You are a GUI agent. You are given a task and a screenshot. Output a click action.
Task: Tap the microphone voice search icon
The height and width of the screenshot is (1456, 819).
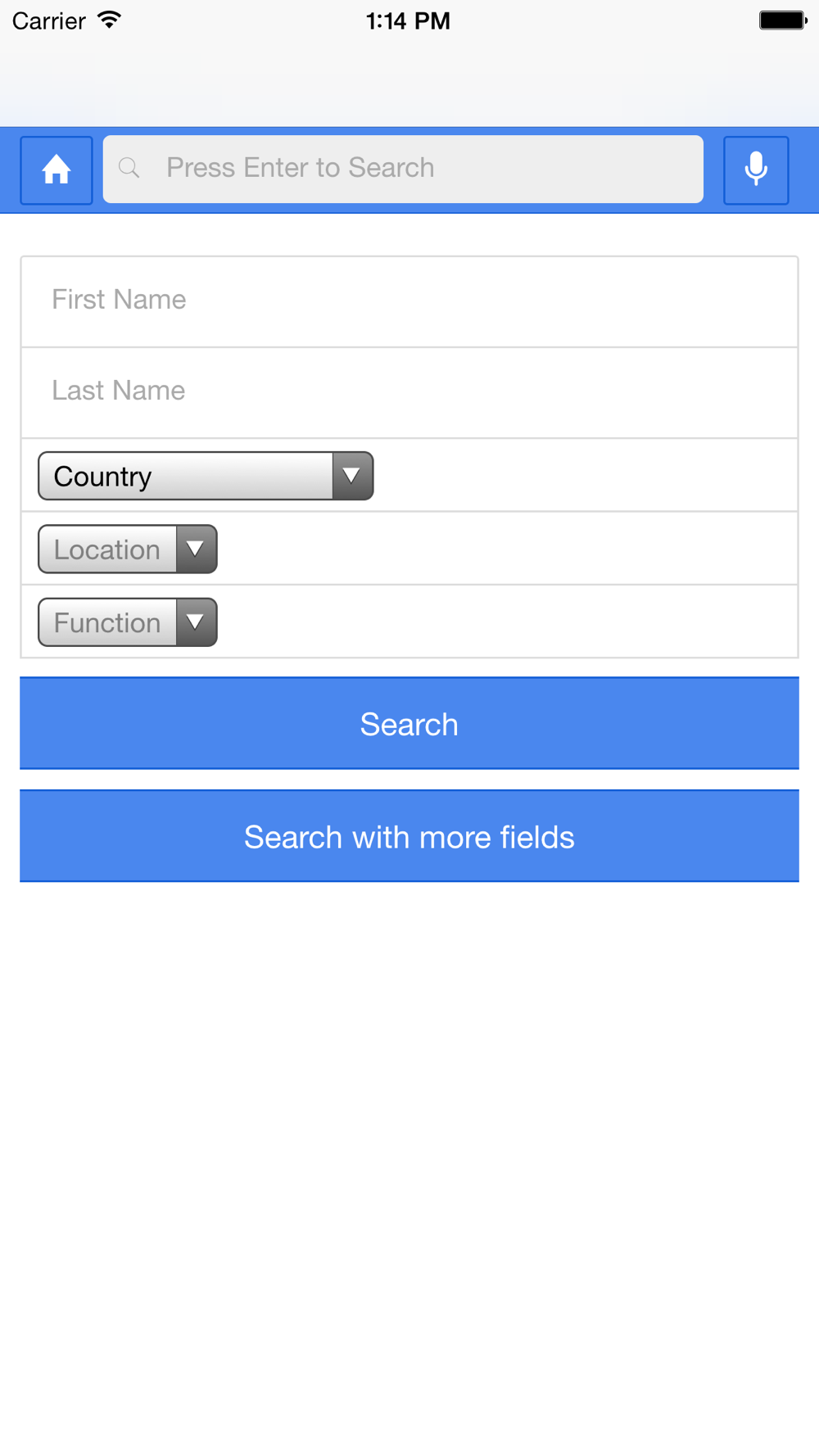[x=756, y=170]
